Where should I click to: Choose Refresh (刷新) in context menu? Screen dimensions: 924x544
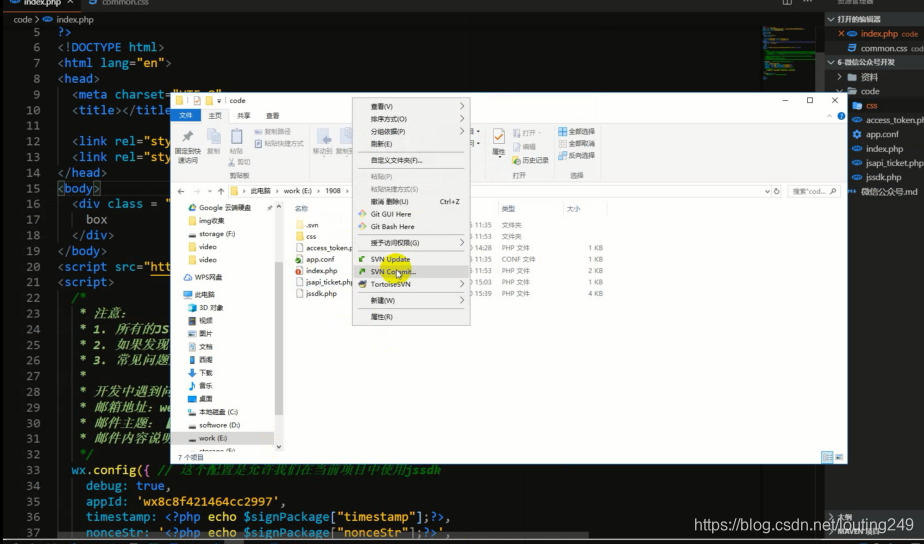(x=411, y=144)
